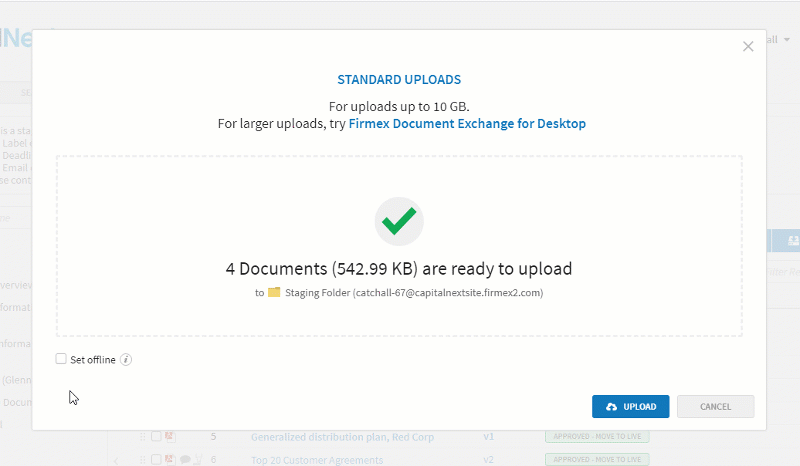Select the checkbox for row 5
This screenshot has height=466, width=800.
point(156,437)
